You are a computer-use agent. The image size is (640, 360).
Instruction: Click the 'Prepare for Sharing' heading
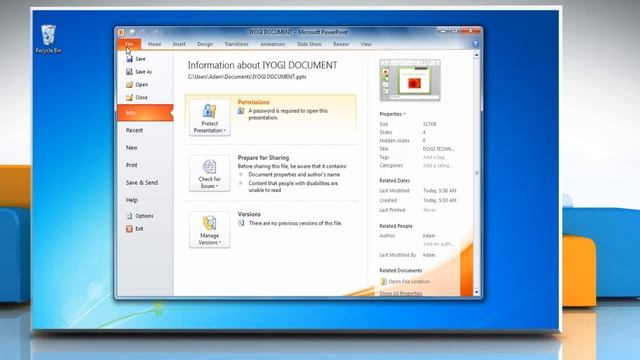click(x=263, y=158)
